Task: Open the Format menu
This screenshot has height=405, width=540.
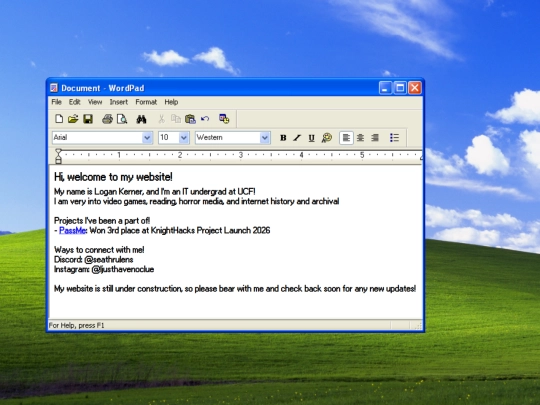Action: [x=146, y=102]
